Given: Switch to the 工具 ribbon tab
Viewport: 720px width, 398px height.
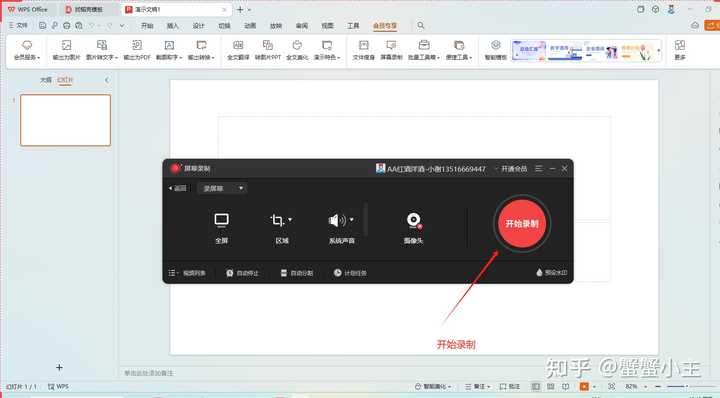Looking at the screenshot, I should 353,26.
